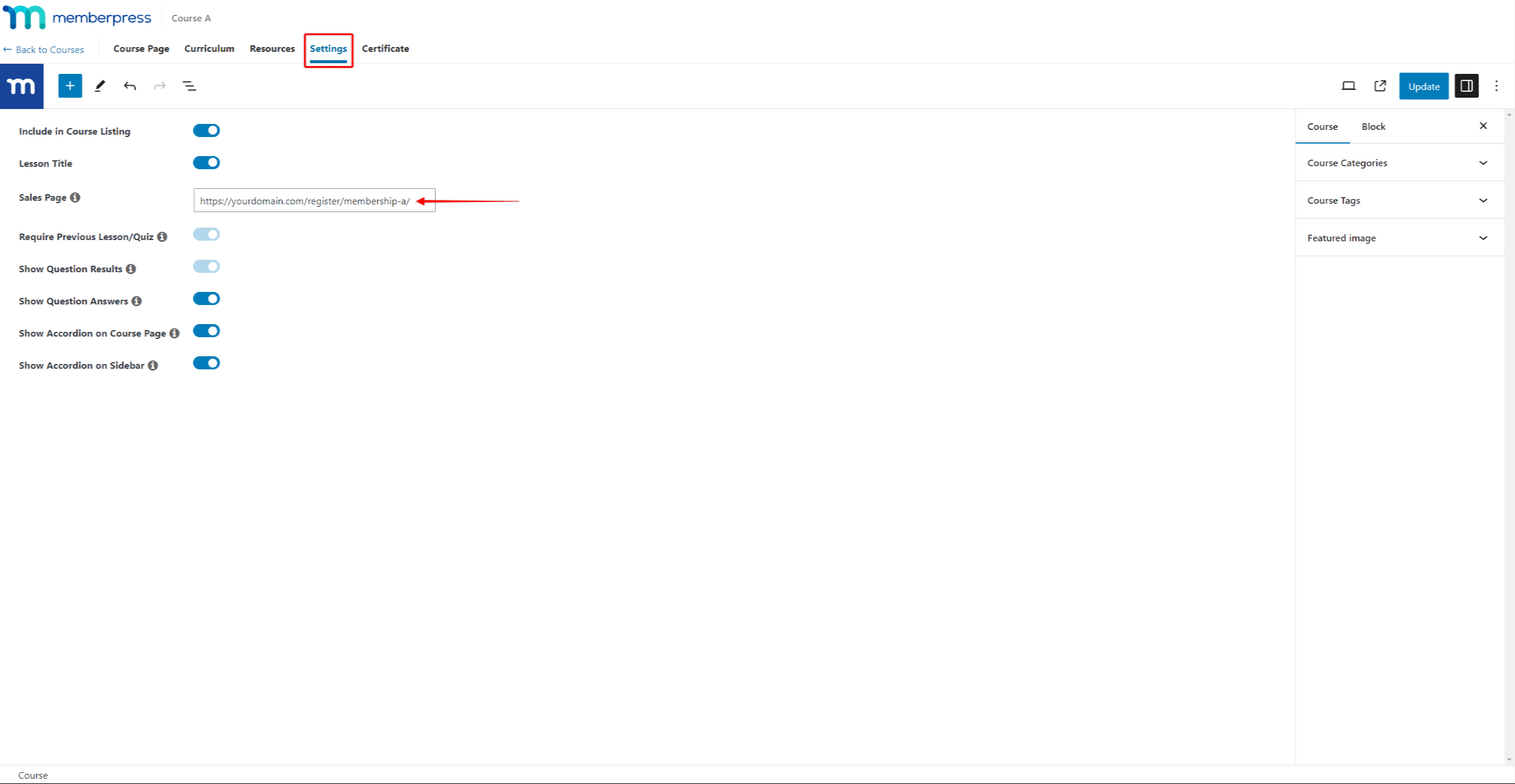Expand the Featured image section
Image resolution: width=1515 pixels, height=784 pixels.
pos(1483,237)
